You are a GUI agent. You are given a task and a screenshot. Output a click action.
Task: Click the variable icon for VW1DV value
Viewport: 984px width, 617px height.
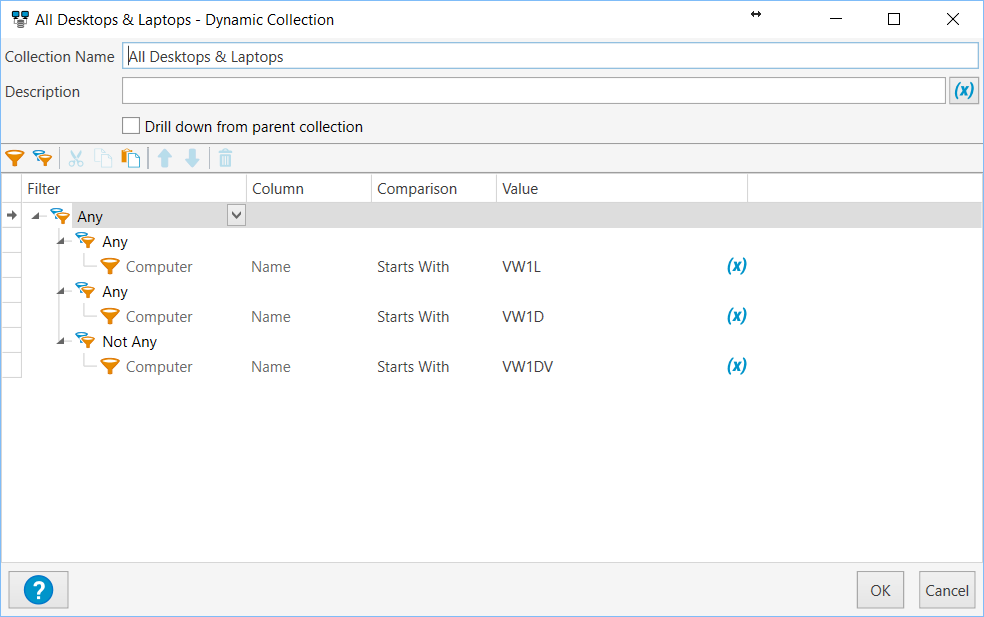[736, 366]
